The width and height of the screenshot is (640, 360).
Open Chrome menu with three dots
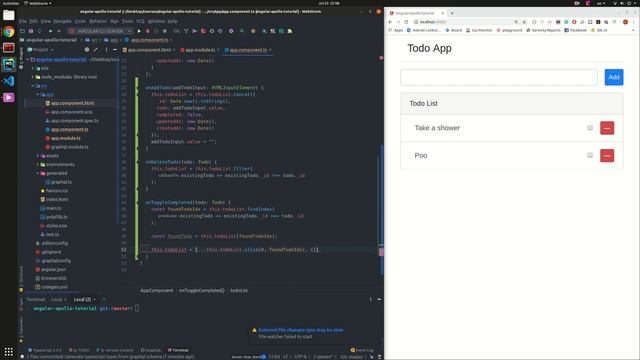(633, 22)
